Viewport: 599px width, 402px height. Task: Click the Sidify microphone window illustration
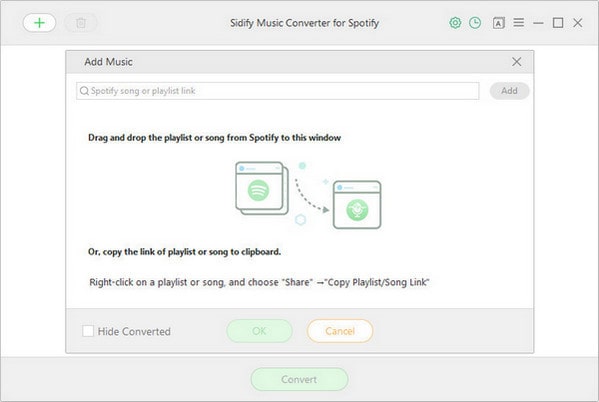click(357, 205)
